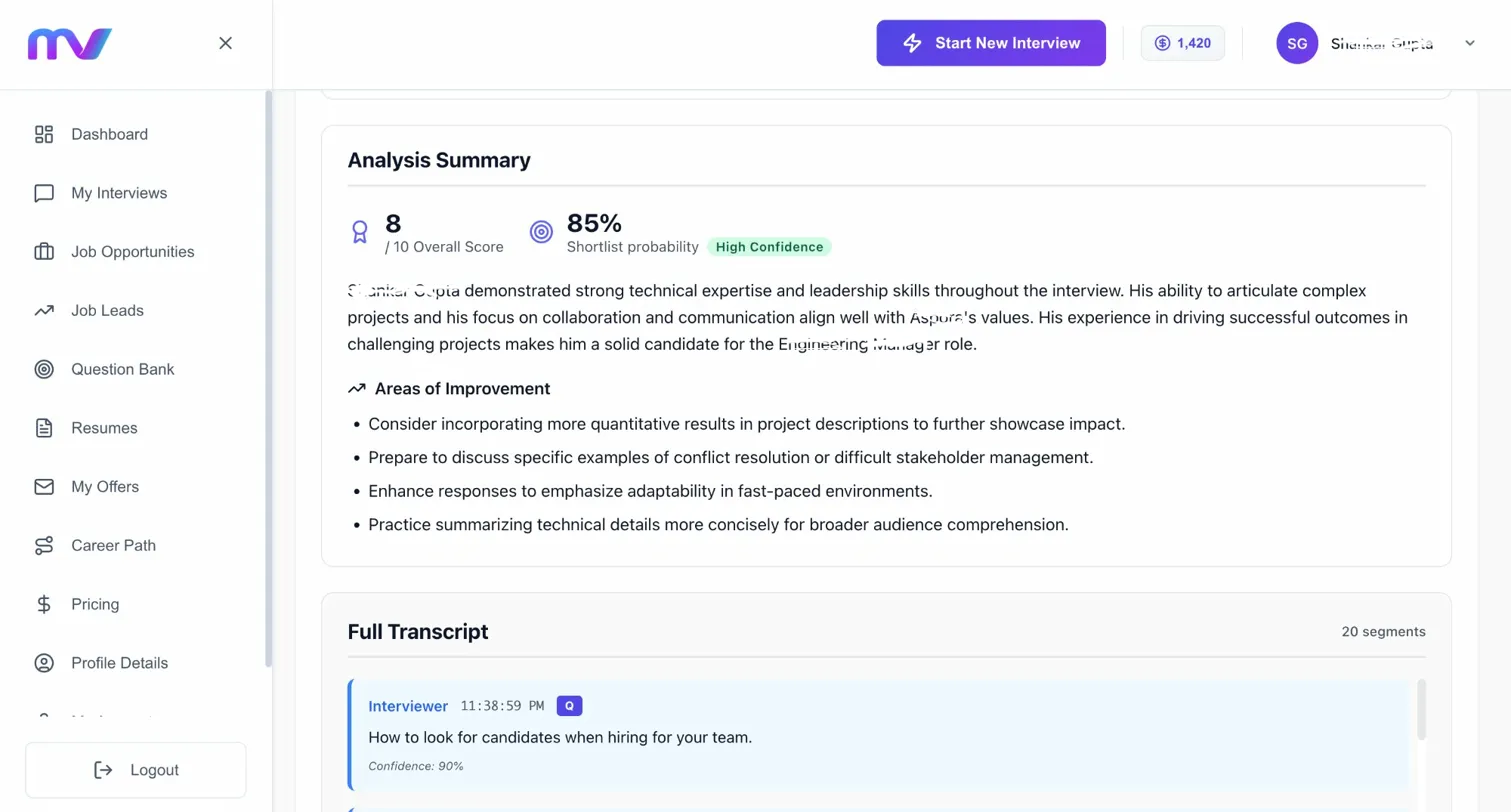Click the SG avatar circle
The height and width of the screenshot is (812, 1511).
1297,43
